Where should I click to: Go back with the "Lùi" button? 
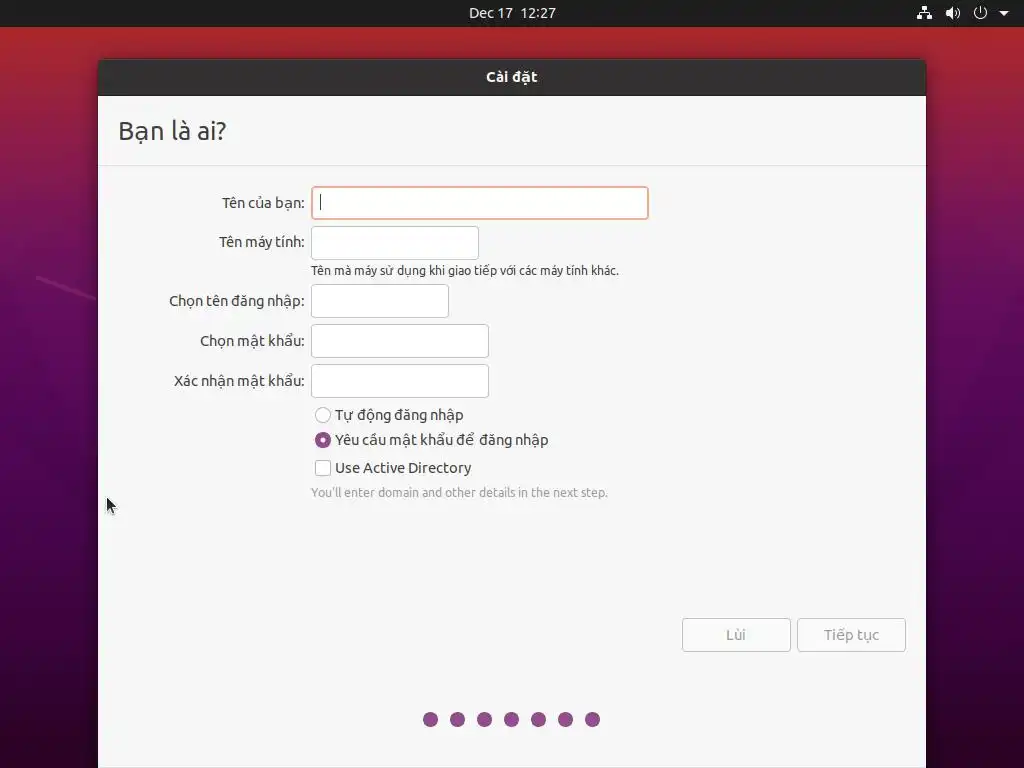click(736, 635)
